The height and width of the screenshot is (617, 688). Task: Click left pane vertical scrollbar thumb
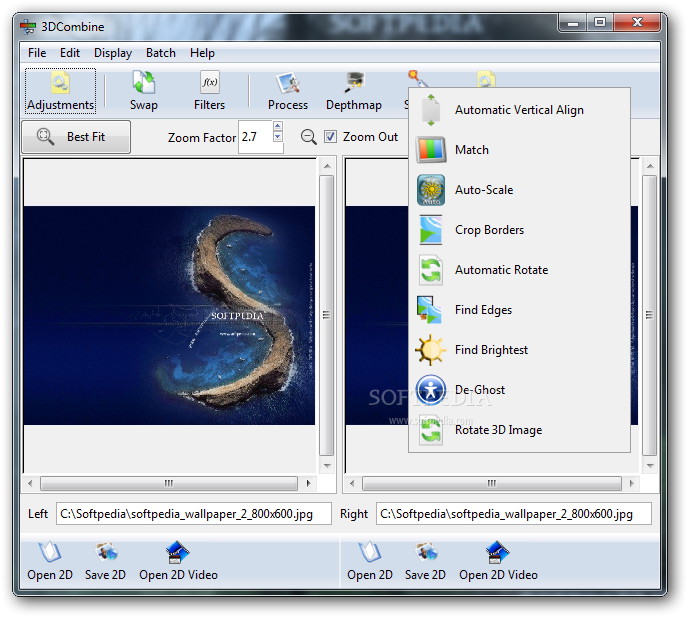tap(326, 315)
